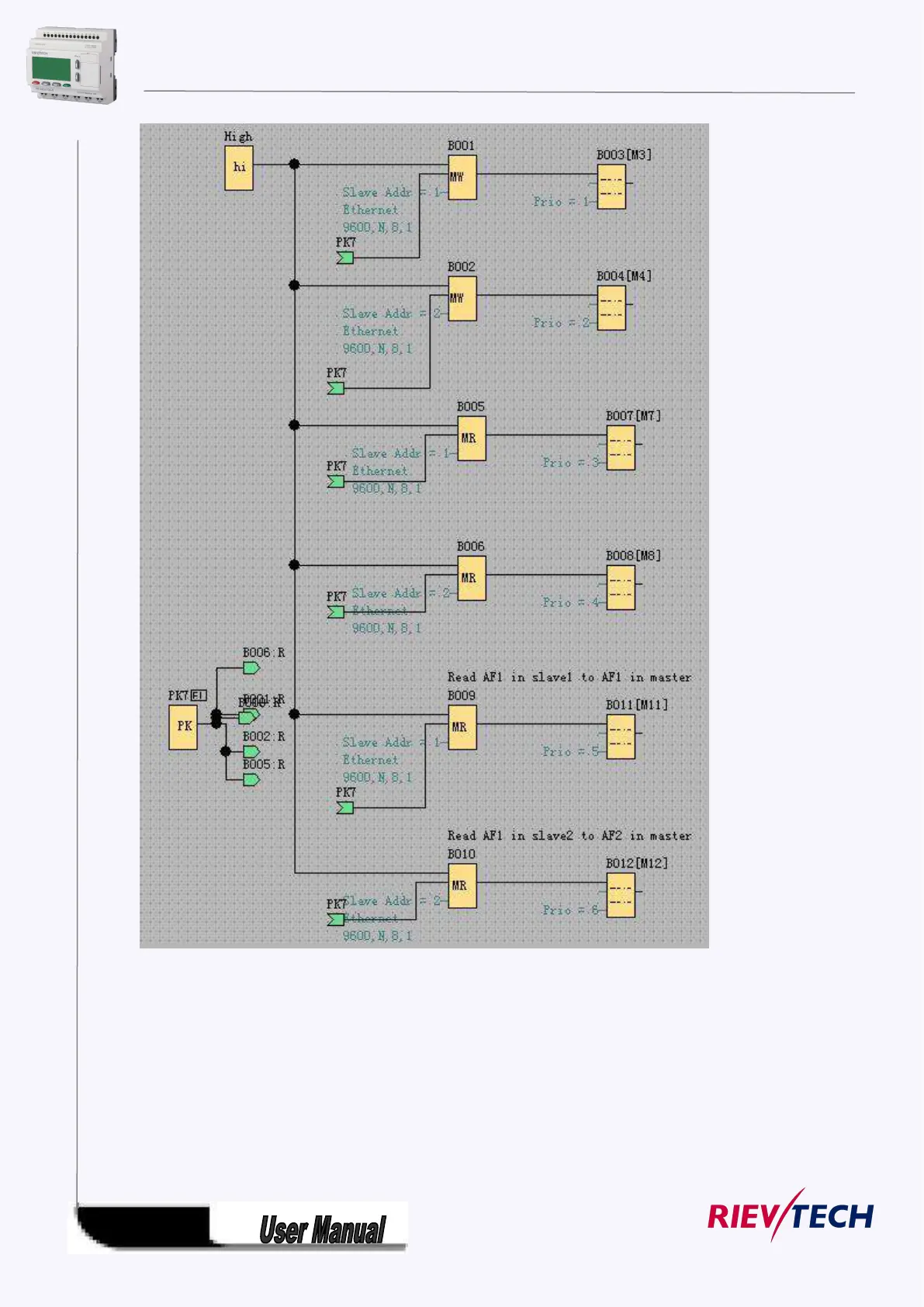
Task: Click the B007[M7] flag block
Action: tap(621, 448)
